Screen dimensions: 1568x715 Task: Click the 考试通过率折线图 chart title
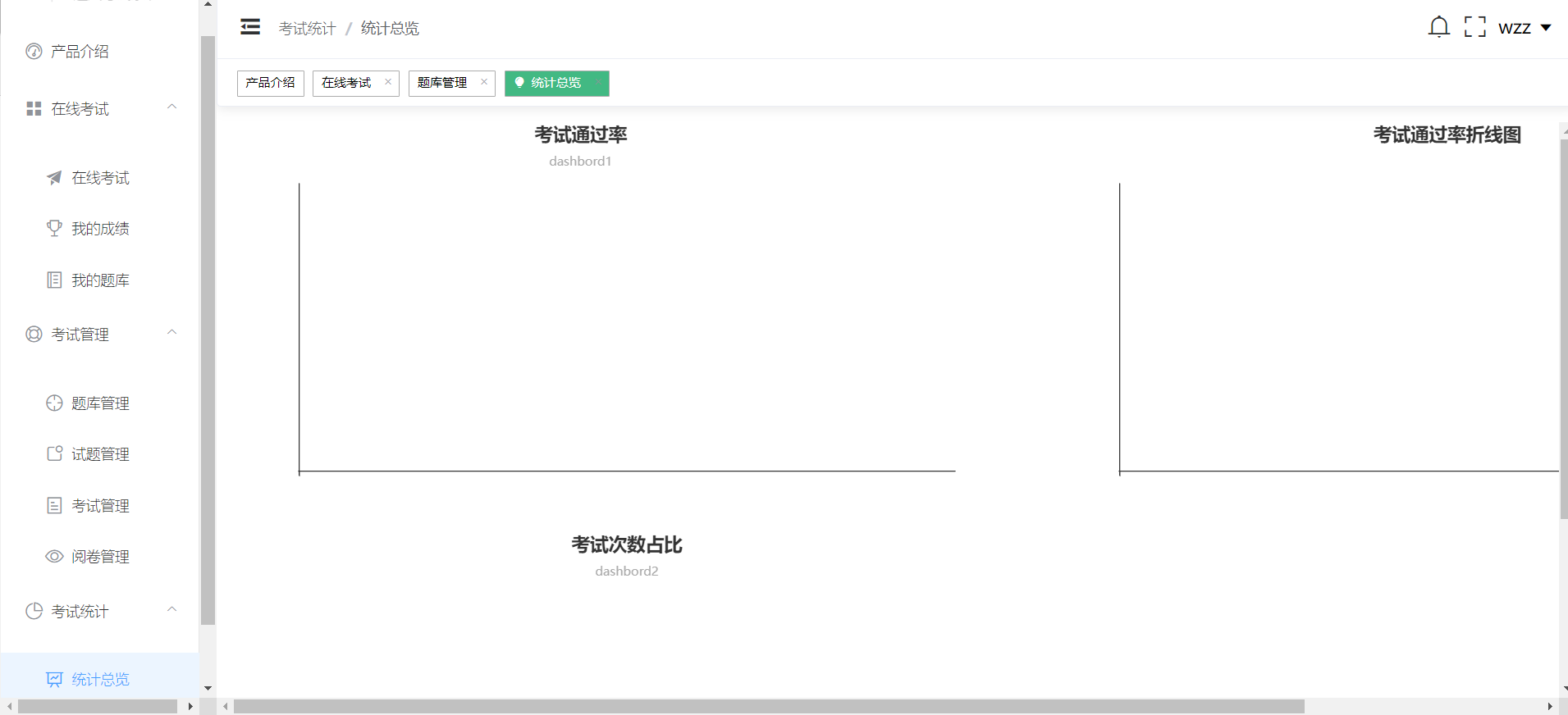point(1447,134)
